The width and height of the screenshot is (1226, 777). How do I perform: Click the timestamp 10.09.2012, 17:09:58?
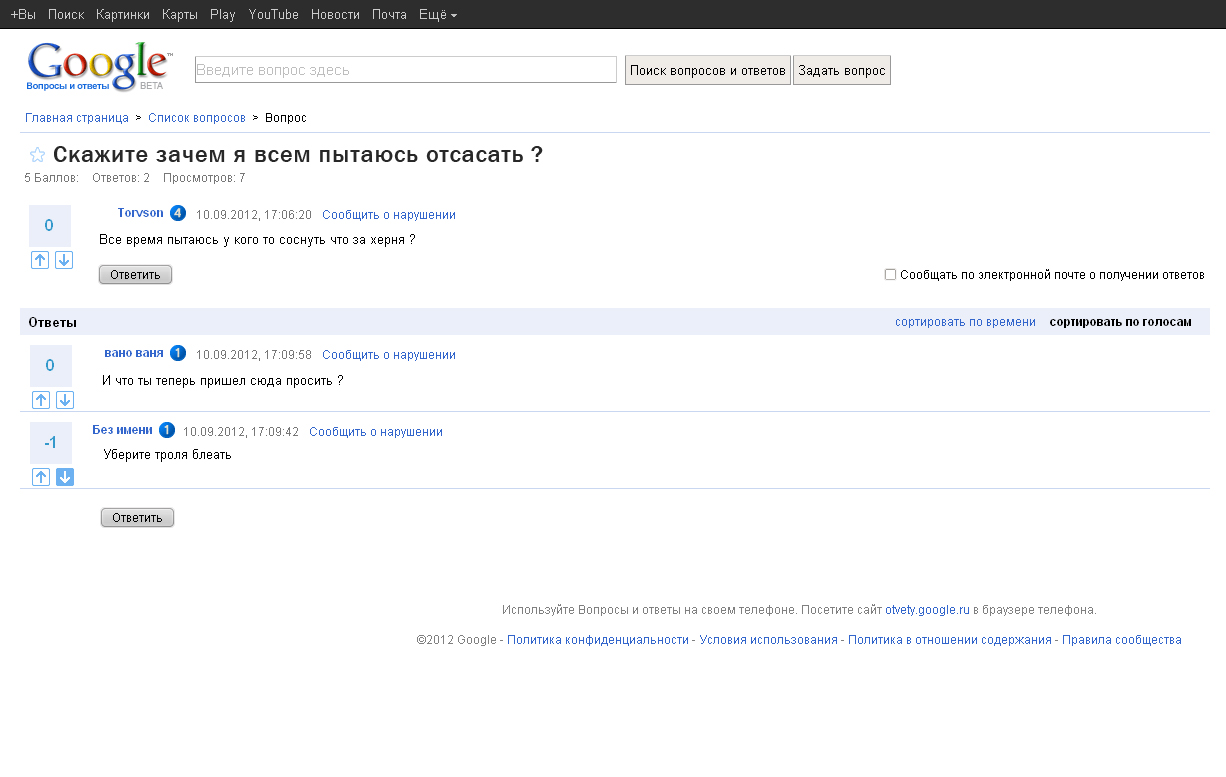[254, 355]
